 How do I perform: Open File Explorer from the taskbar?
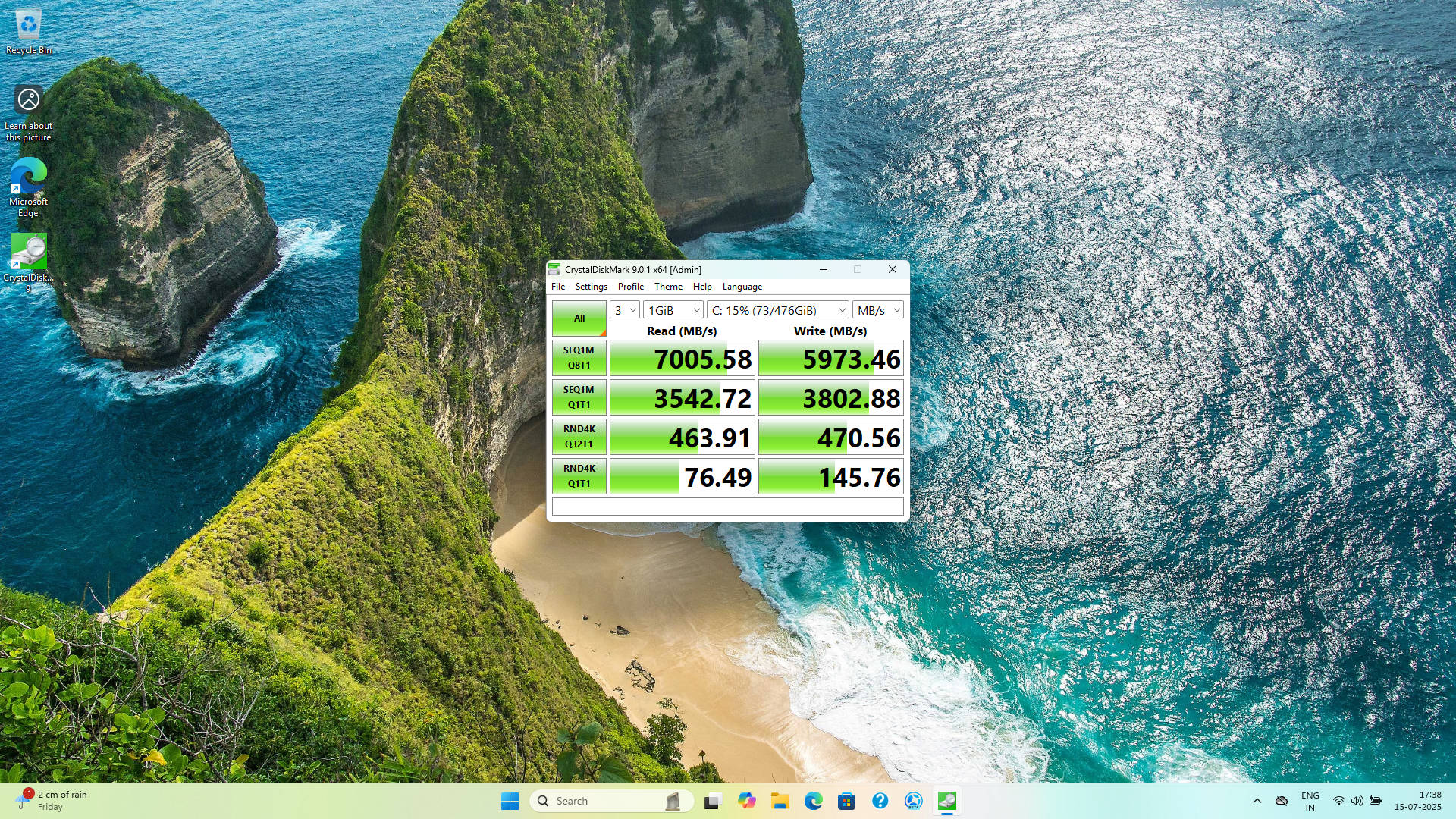tap(780, 801)
